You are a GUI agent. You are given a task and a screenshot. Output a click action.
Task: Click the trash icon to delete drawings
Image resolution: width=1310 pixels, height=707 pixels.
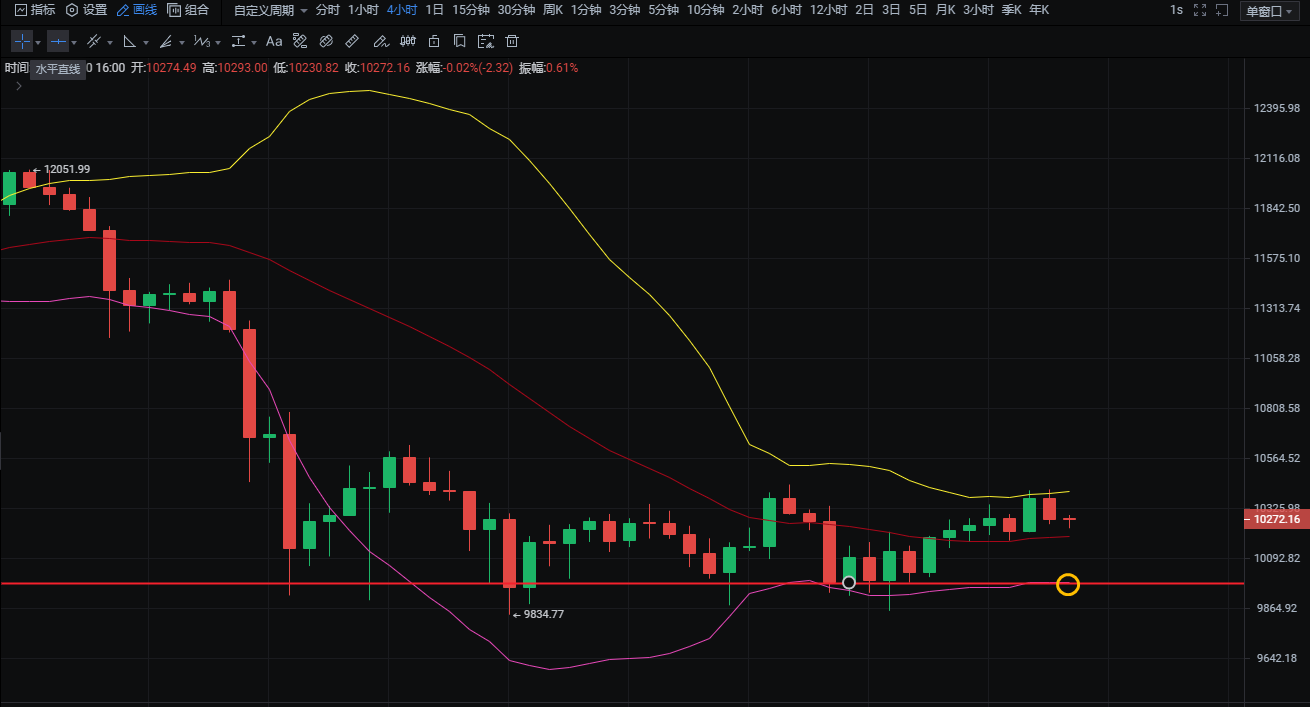coord(512,42)
